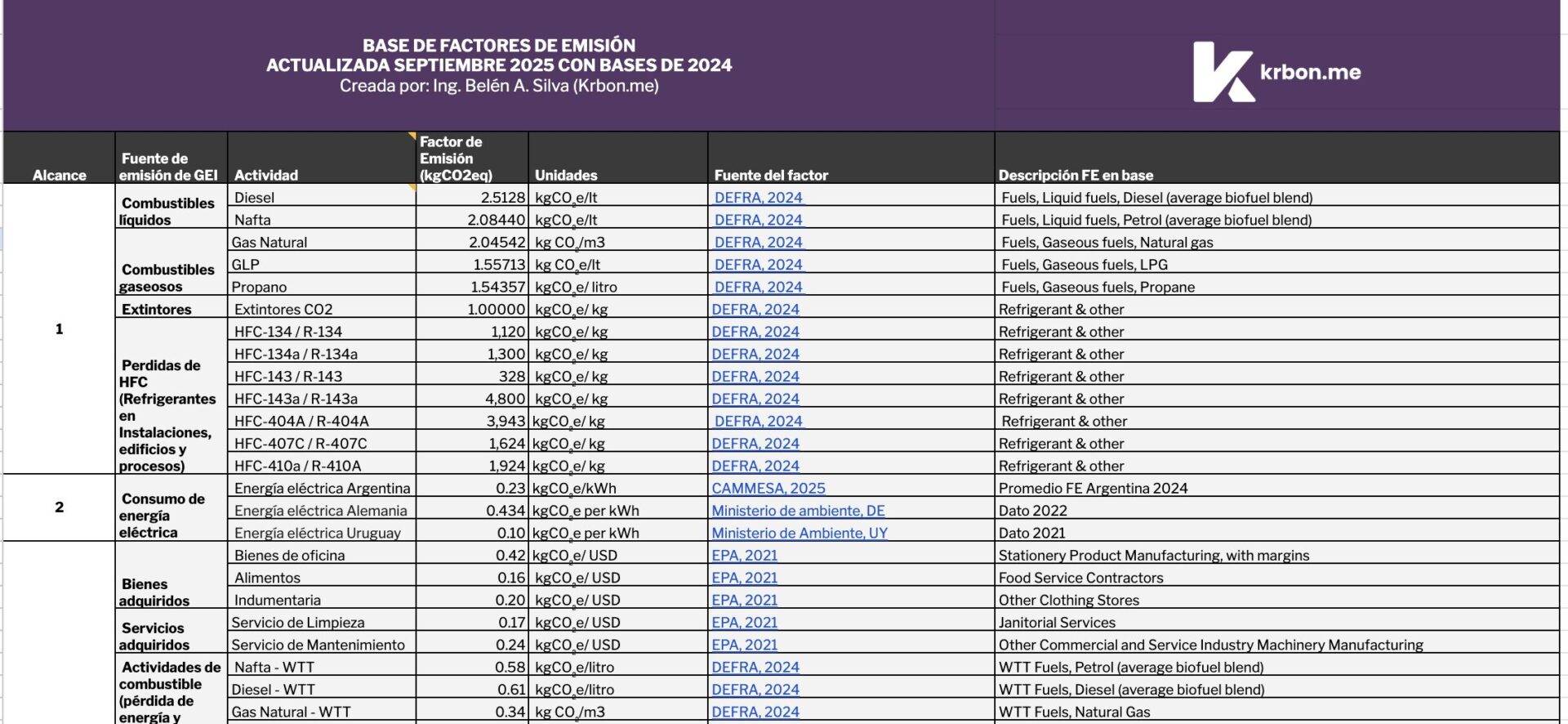Click the Promedio FE Argentina 2024 cell
This screenshot has width=1568, height=724.
click(x=1277, y=488)
